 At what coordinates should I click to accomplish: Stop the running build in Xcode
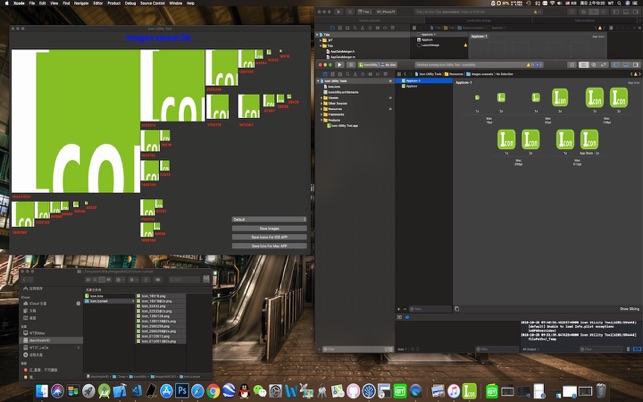(351, 65)
